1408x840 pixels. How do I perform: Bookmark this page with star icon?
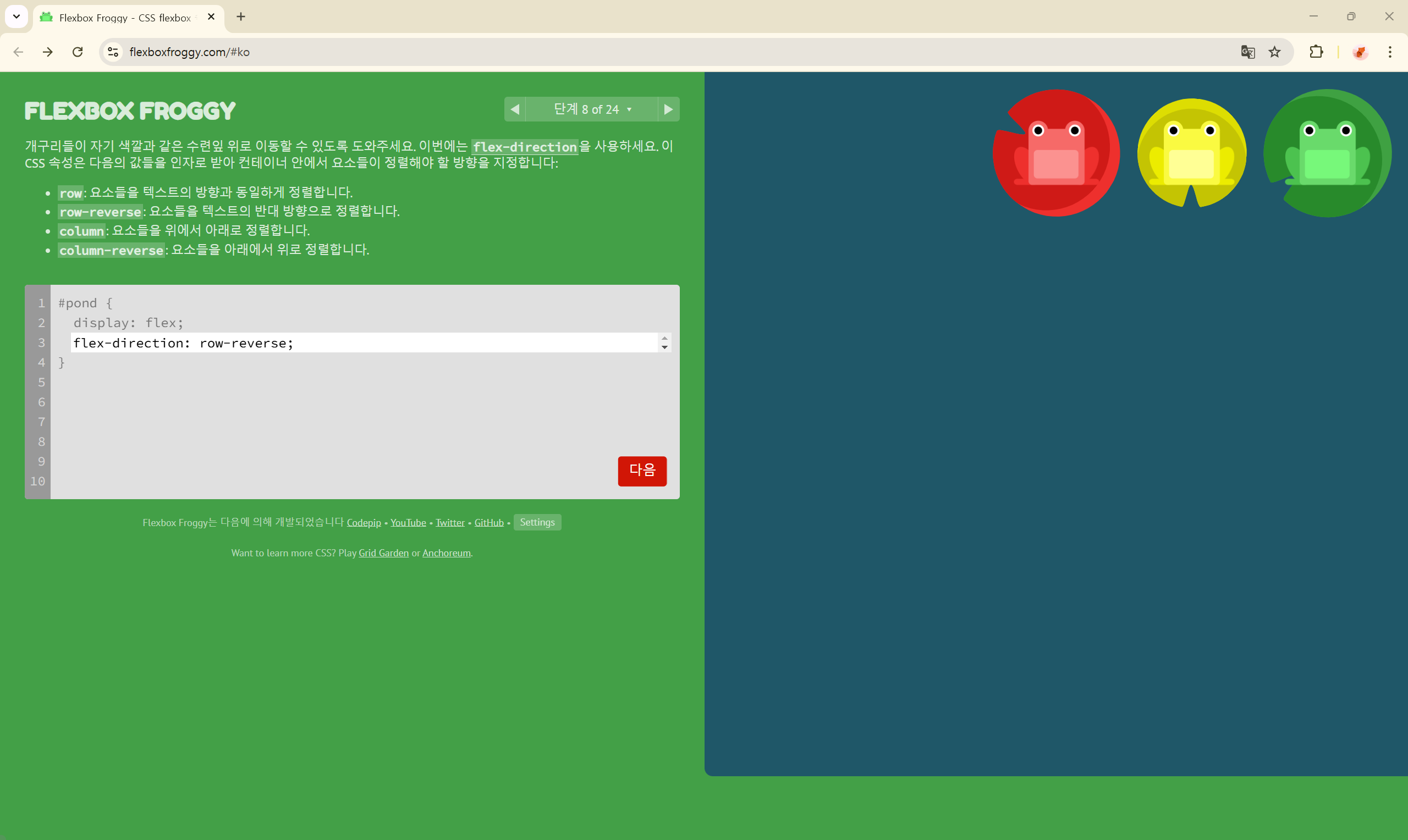(1274, 52)
